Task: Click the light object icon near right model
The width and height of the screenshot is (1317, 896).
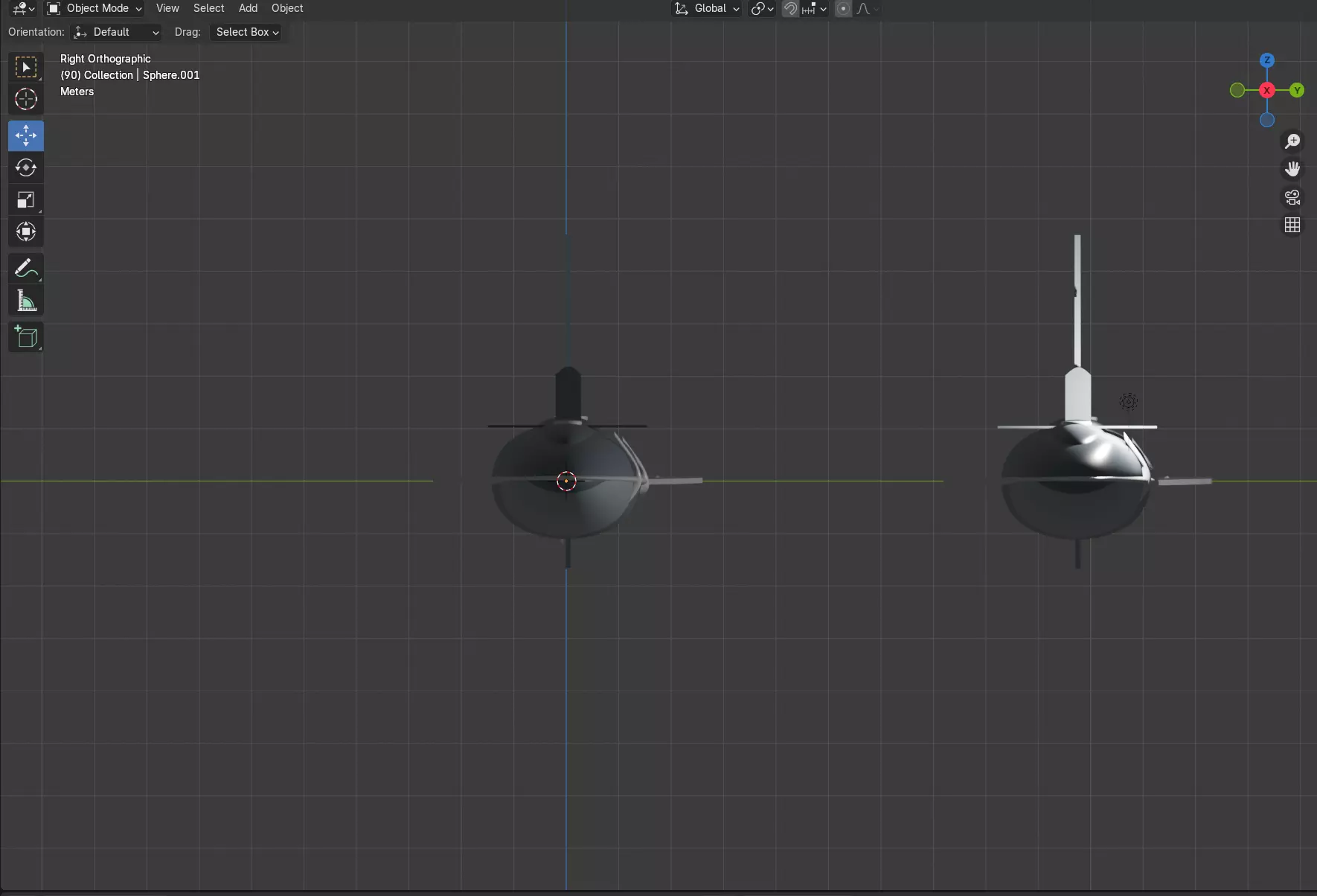Action: (x=1128, y=402)
